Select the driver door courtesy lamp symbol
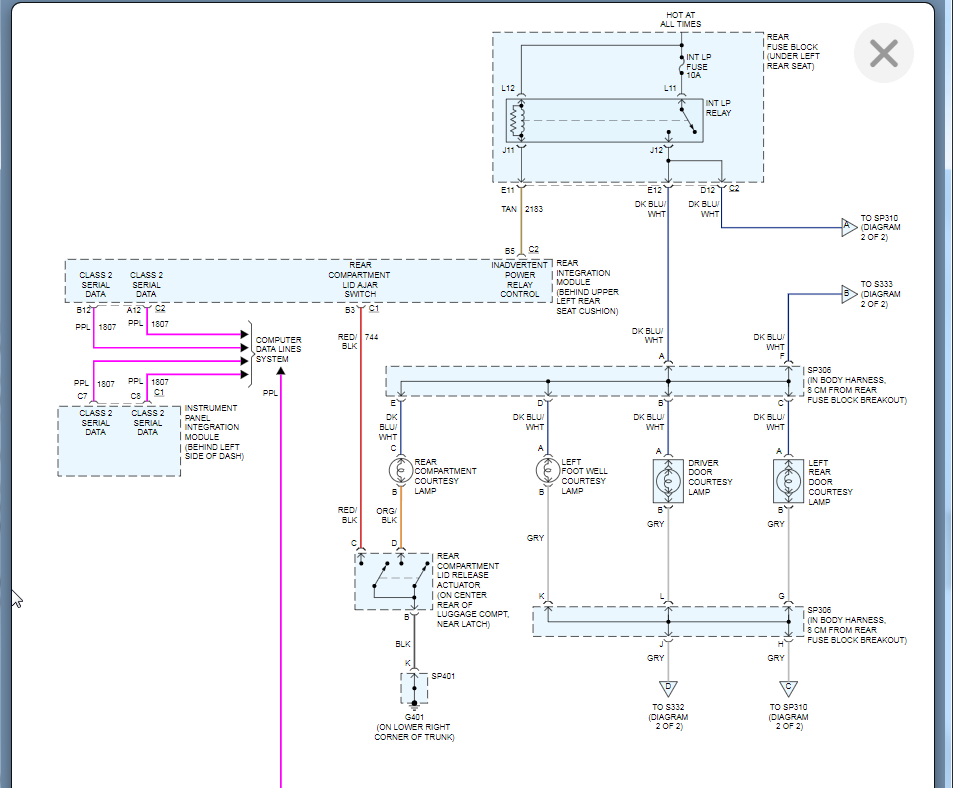Screen dimensions: 953x788 point(667,482)
